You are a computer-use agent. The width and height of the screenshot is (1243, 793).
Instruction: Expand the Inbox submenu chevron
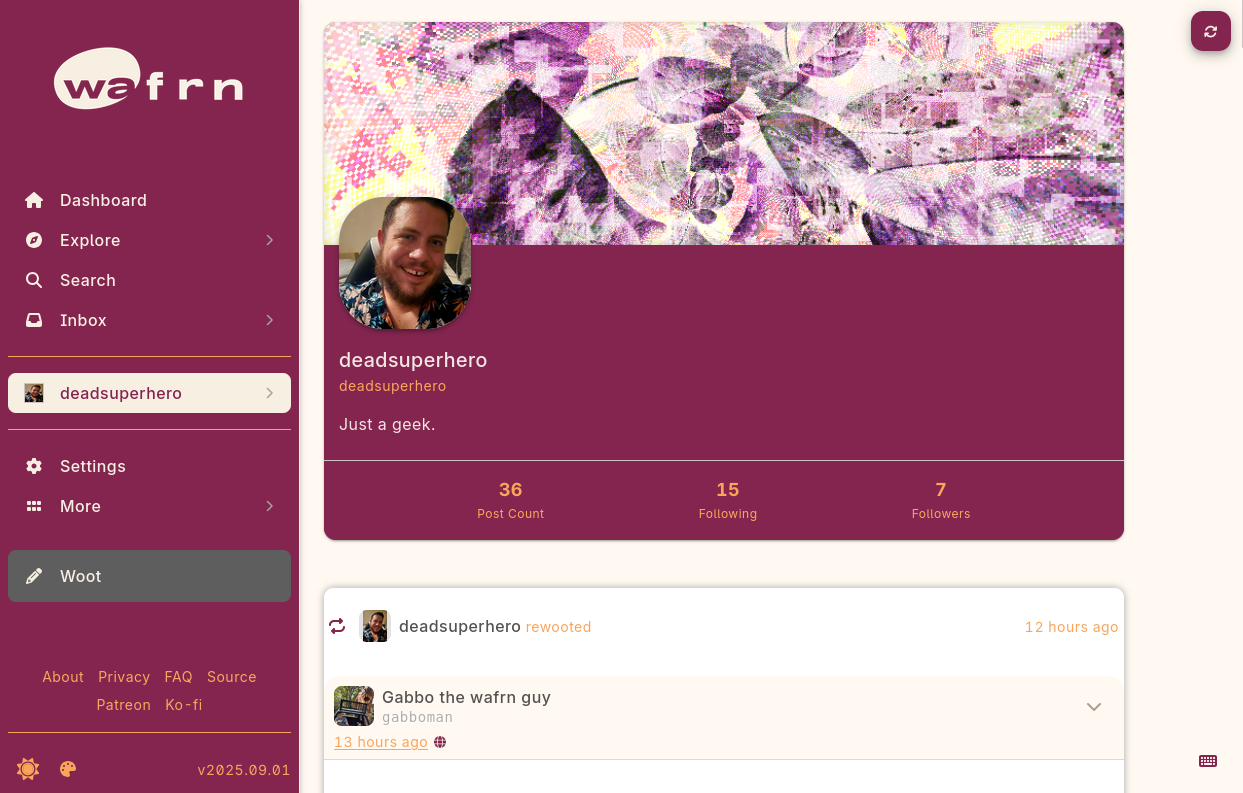(270, 320)
